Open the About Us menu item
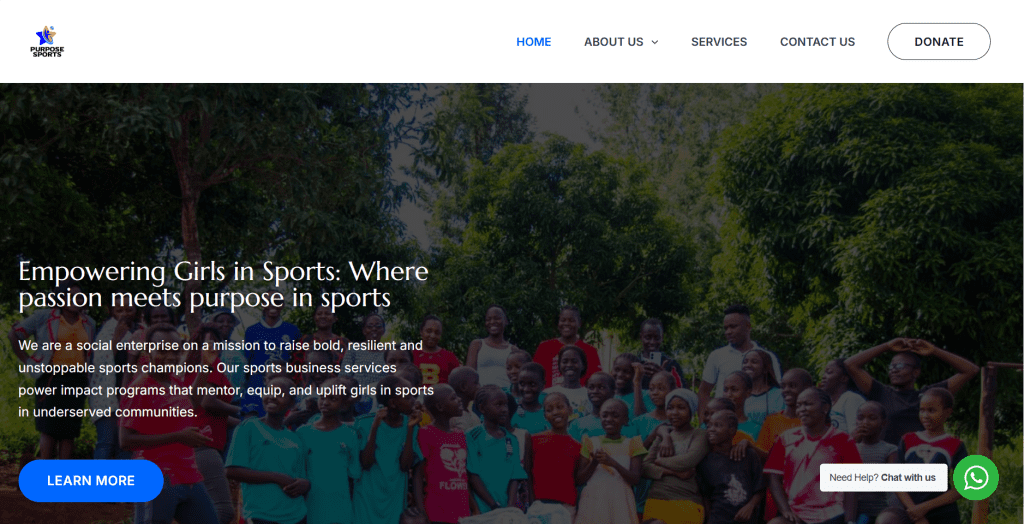 click(x=613, y=42)
